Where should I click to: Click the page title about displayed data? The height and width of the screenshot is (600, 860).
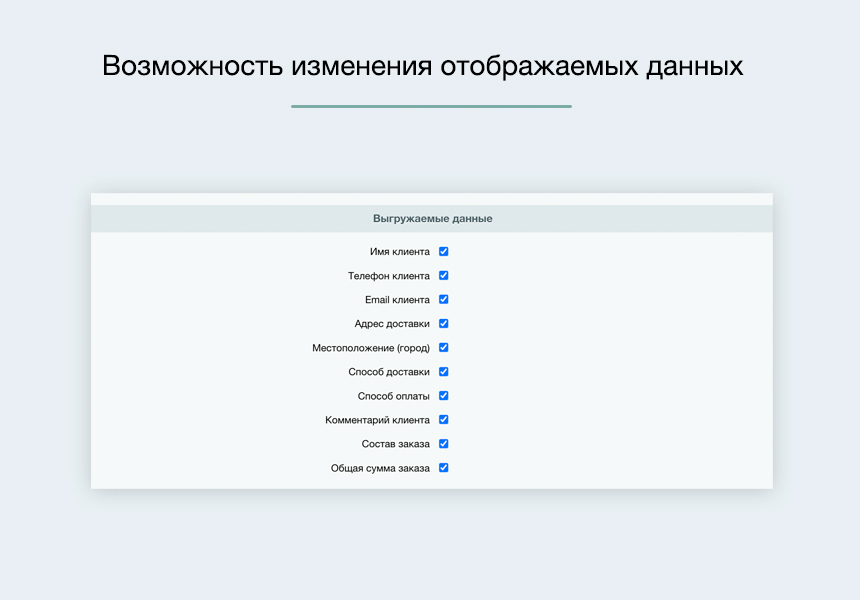click(430, 65)
